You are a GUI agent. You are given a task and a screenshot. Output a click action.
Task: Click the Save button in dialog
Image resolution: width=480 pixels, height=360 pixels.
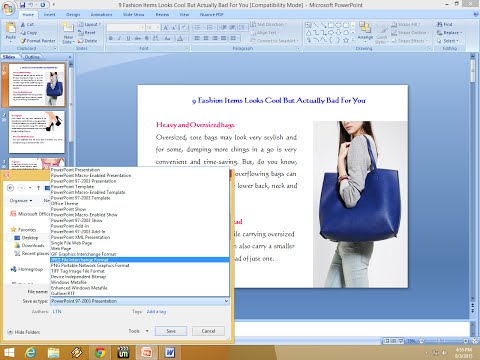tap(171, 331)
